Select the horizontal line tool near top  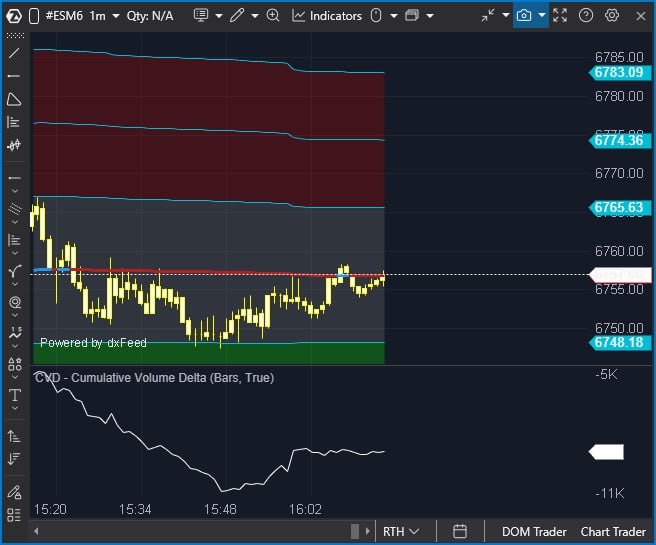point(14,76)
